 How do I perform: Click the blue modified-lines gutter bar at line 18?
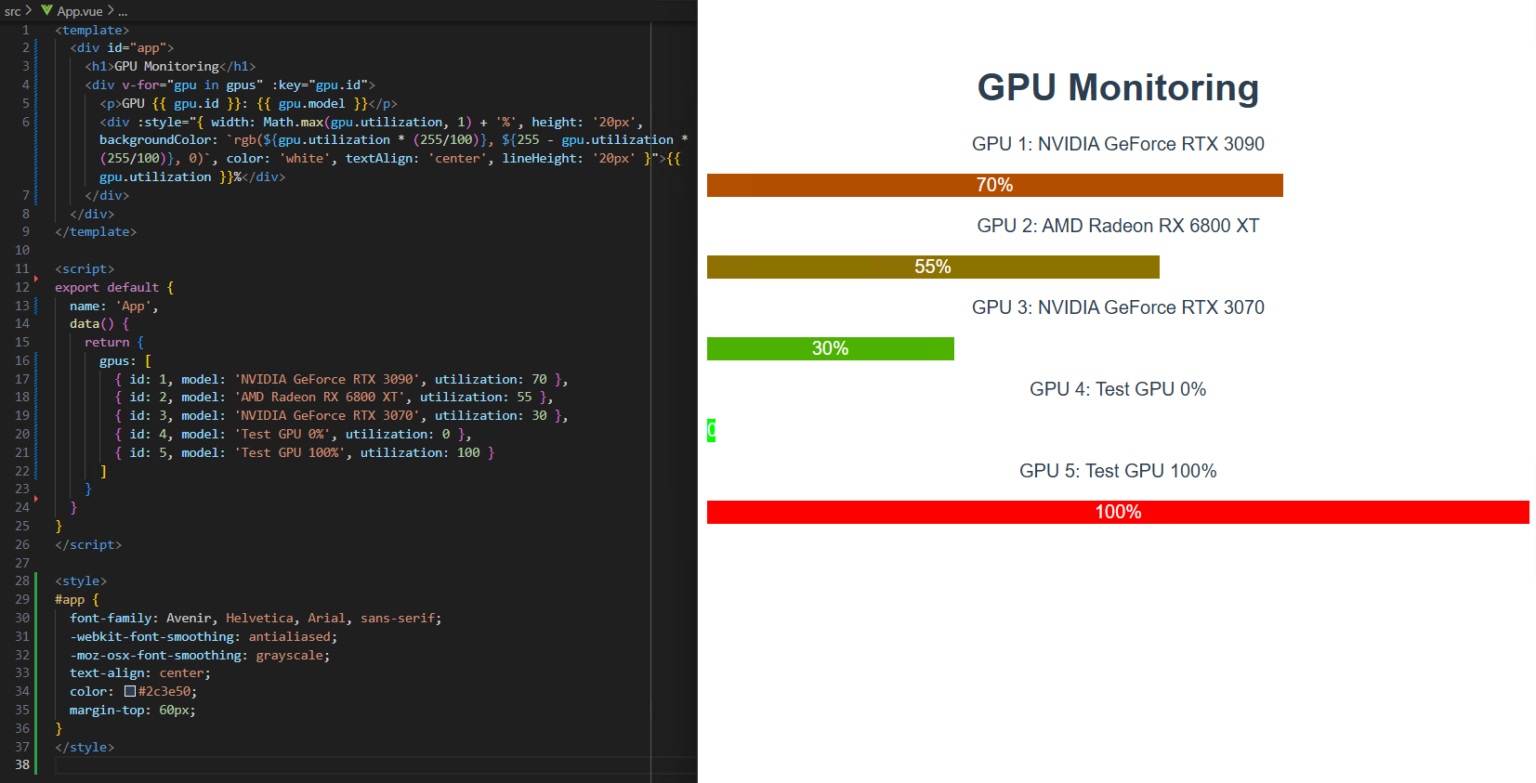[x=35, y=397]
